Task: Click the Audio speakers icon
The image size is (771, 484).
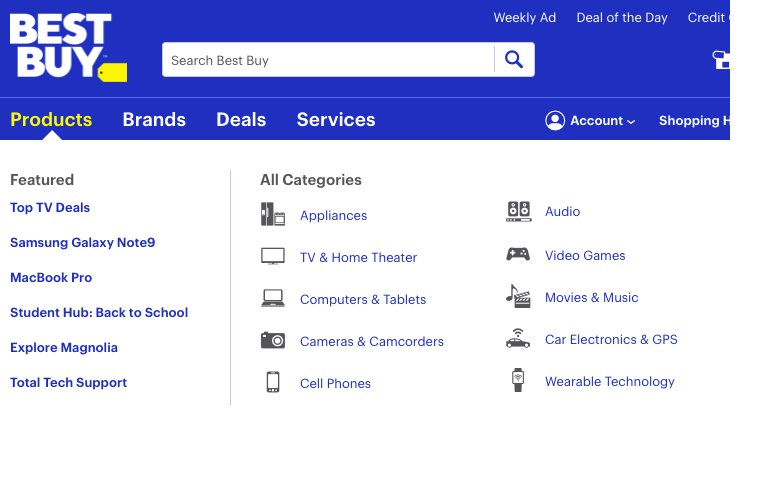Action: coord(519,212)
